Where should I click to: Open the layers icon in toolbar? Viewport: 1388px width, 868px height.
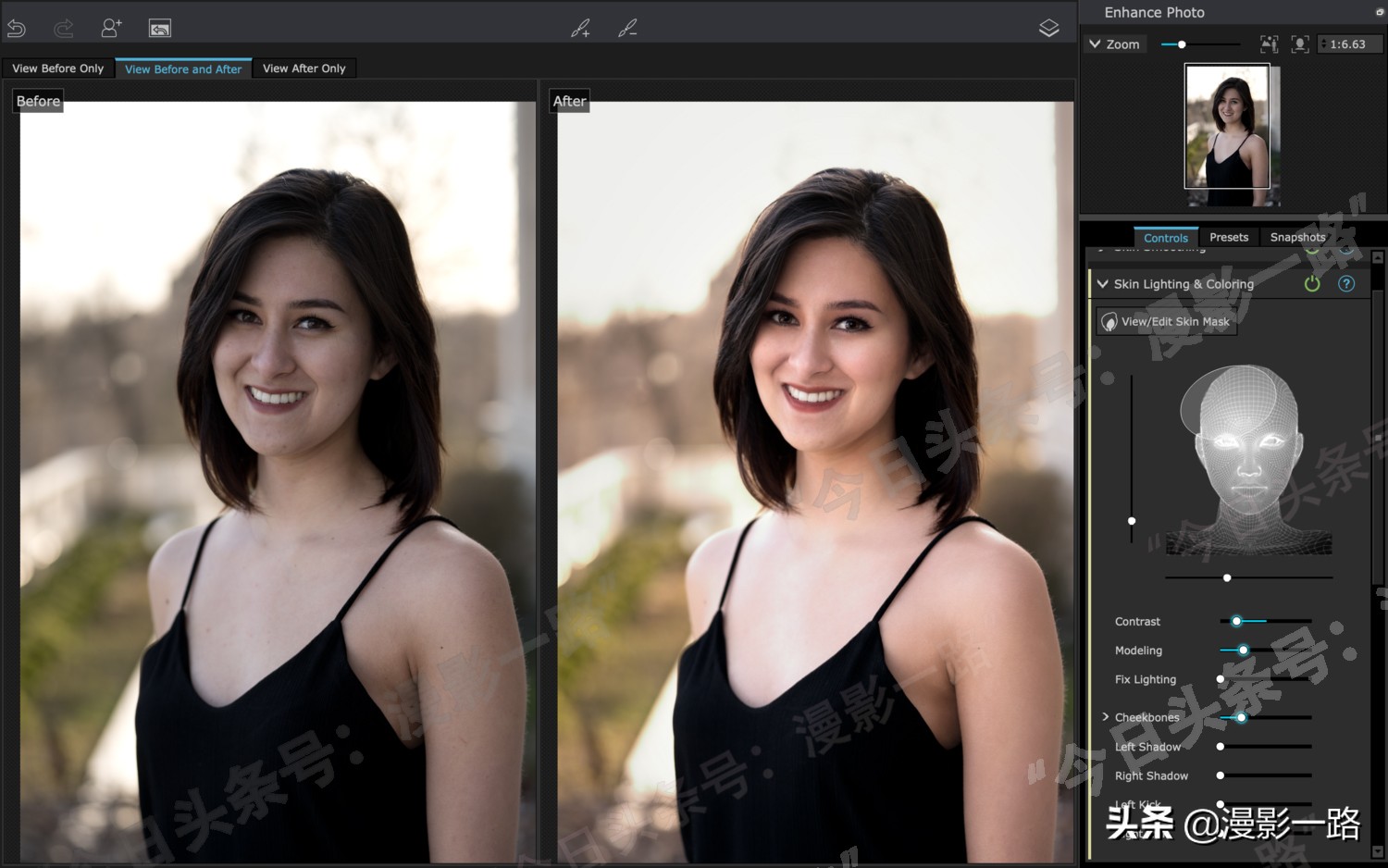click(x=1048, y=29)
